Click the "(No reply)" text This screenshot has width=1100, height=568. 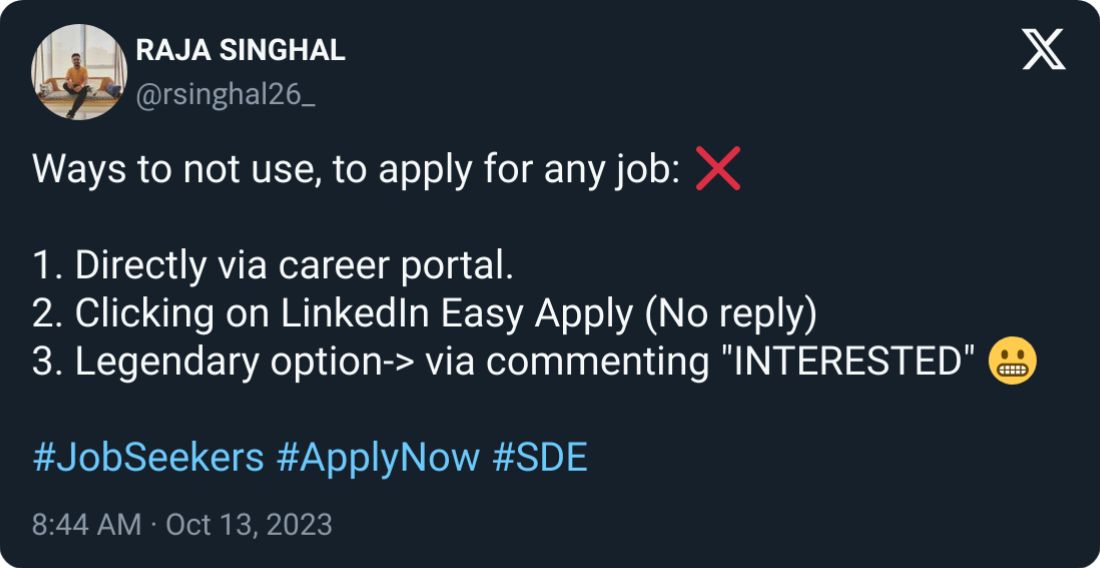click(x=730, y=316)
